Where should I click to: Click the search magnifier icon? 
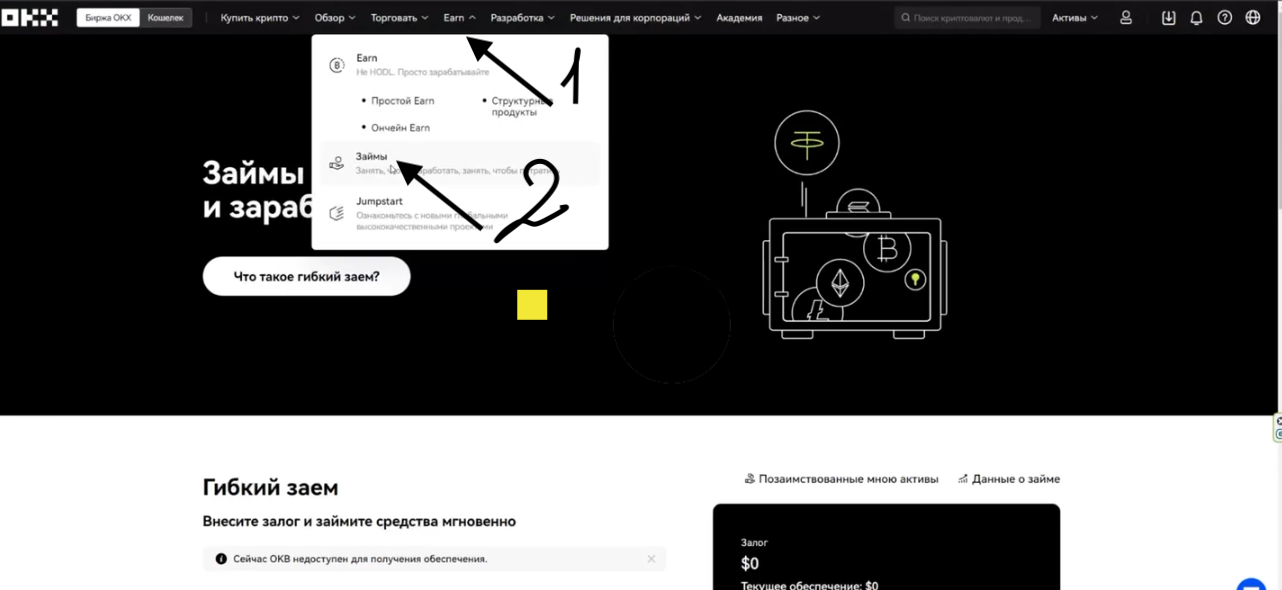point(906,18)
